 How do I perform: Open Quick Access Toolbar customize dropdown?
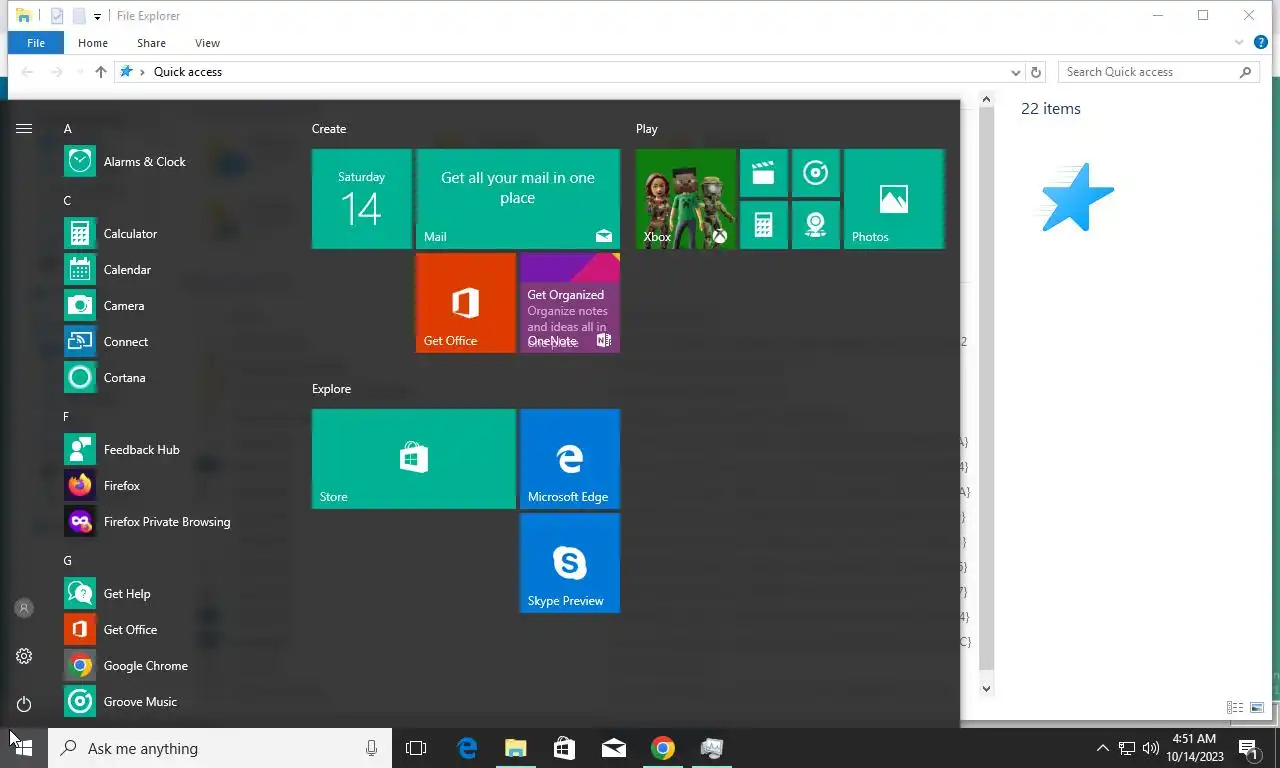pos(97,16)
